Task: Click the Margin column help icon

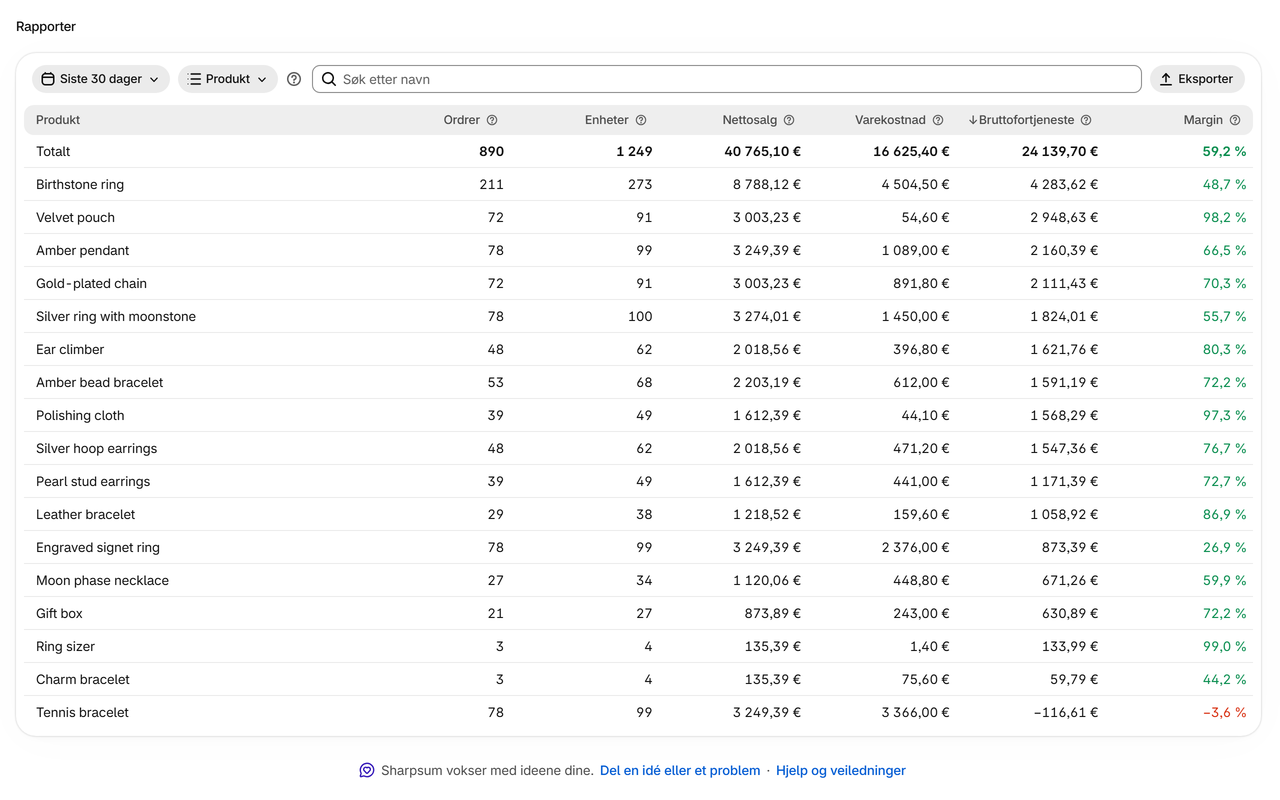Action: [1235, 120]
